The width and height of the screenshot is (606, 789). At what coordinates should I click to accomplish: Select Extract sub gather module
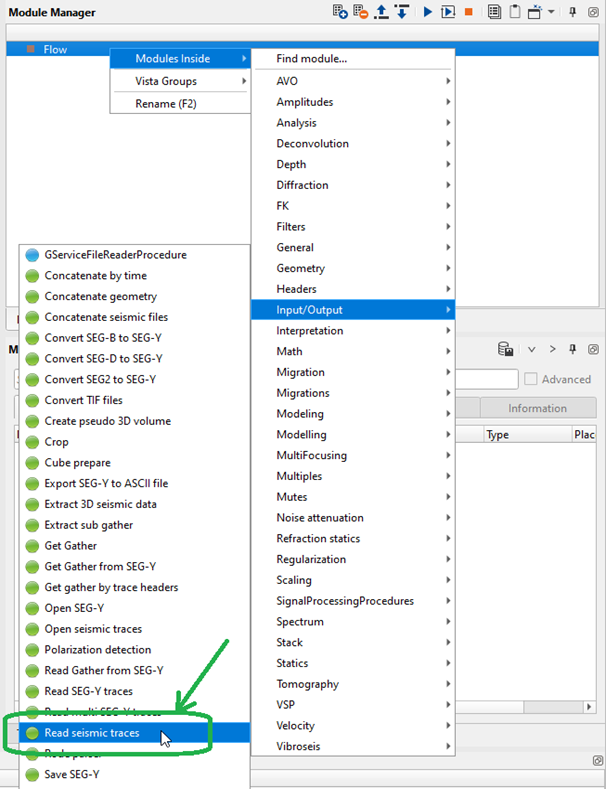[x=134, y=525]
